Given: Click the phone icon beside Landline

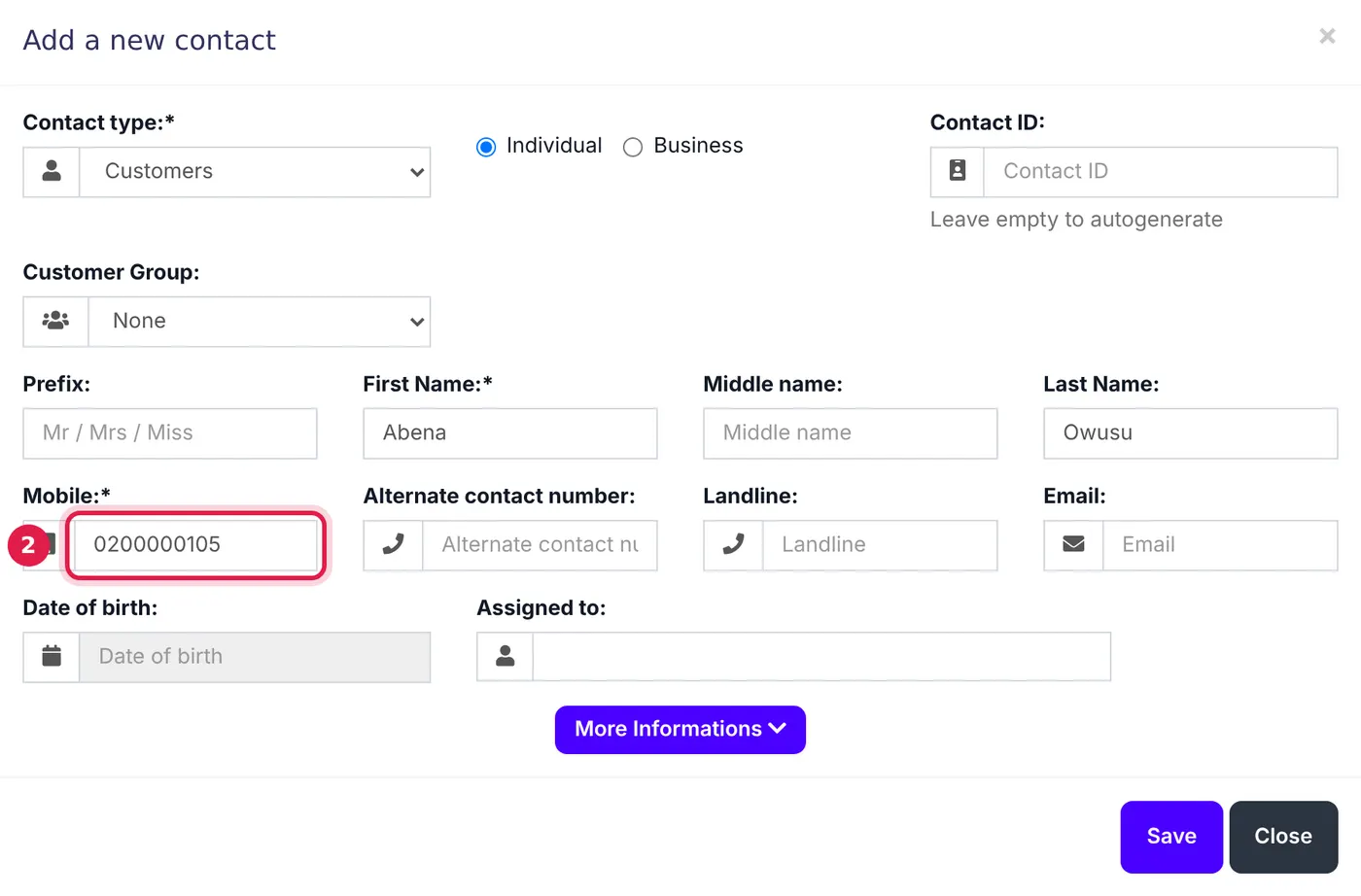Looking at the screenshot, I should (x=733, y=545).
